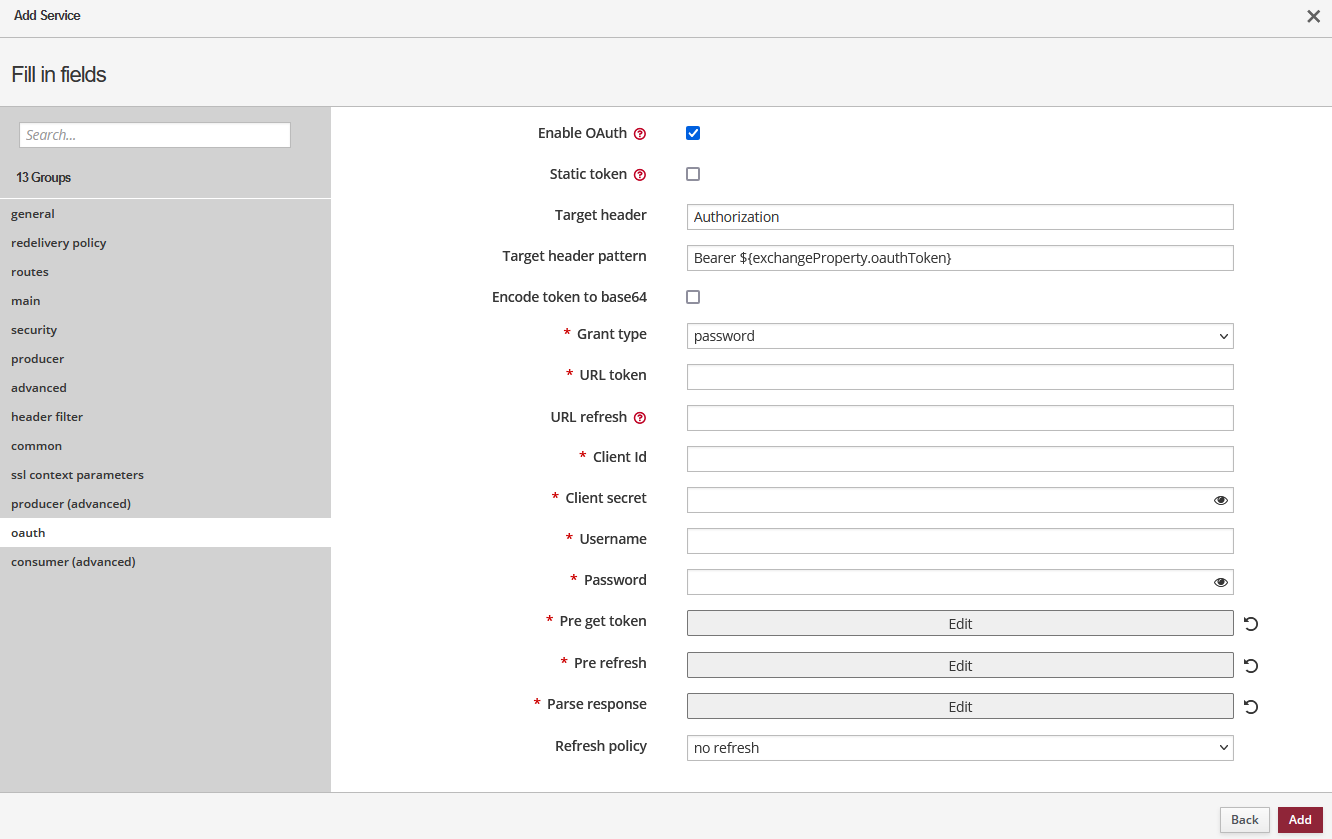Viewport: 1332px width, 839px height.
Task: Click the Search groups input field
Action: [x=154, y=134]
